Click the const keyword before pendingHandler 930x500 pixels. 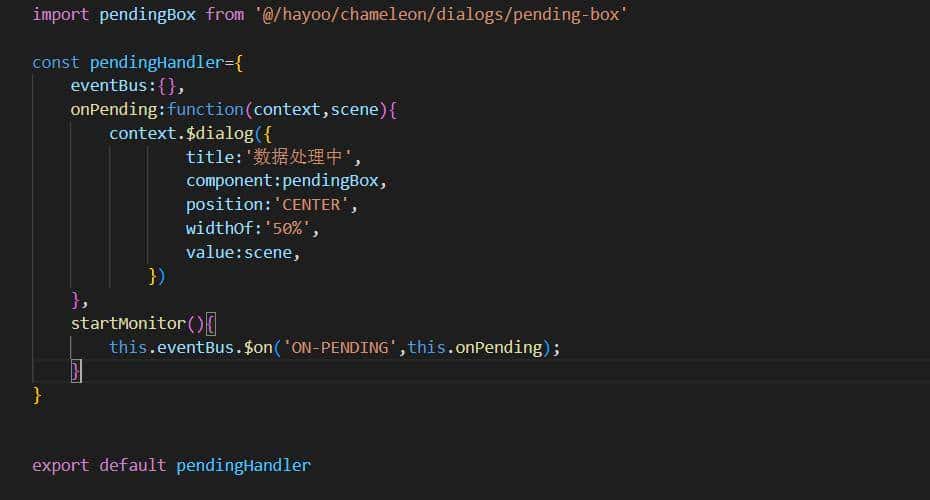pyautogui.click(x=56, y=62)
